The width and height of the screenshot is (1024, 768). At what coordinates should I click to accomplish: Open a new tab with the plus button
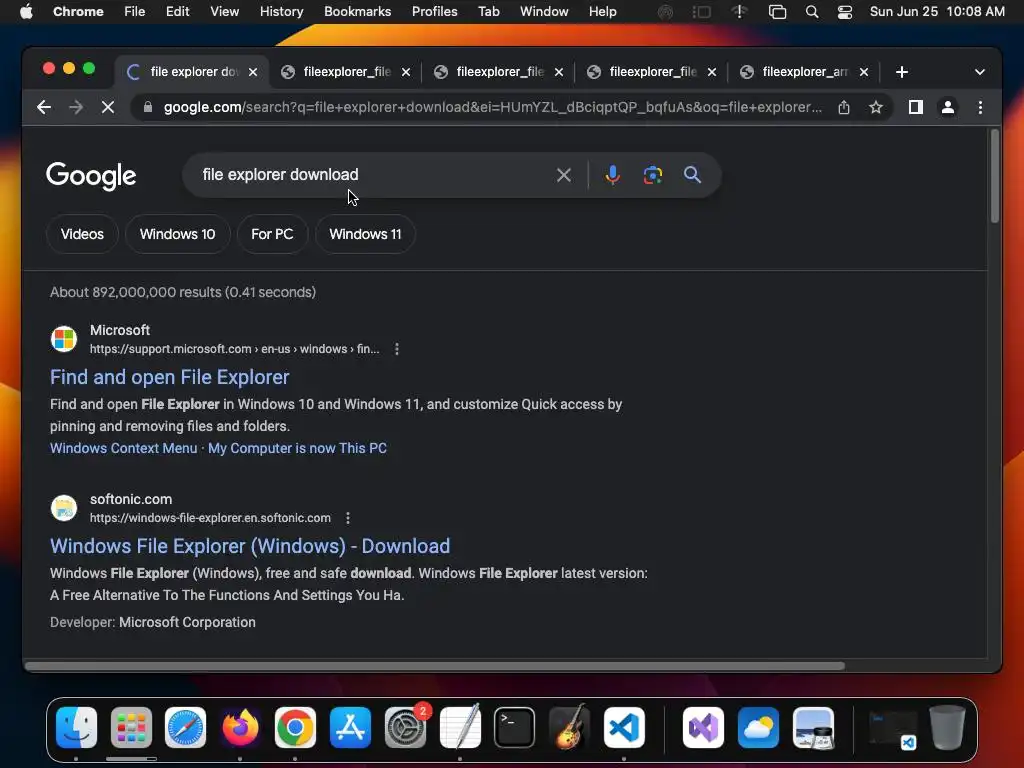(x=902, y=72)
